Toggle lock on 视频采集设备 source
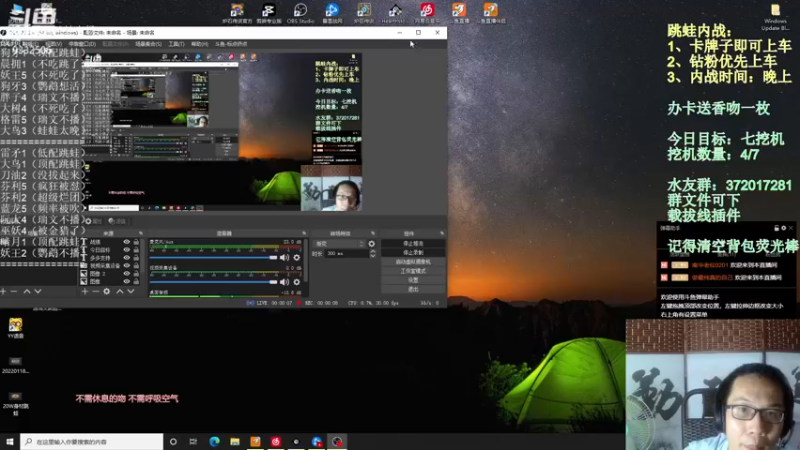 tap(136, 266)
